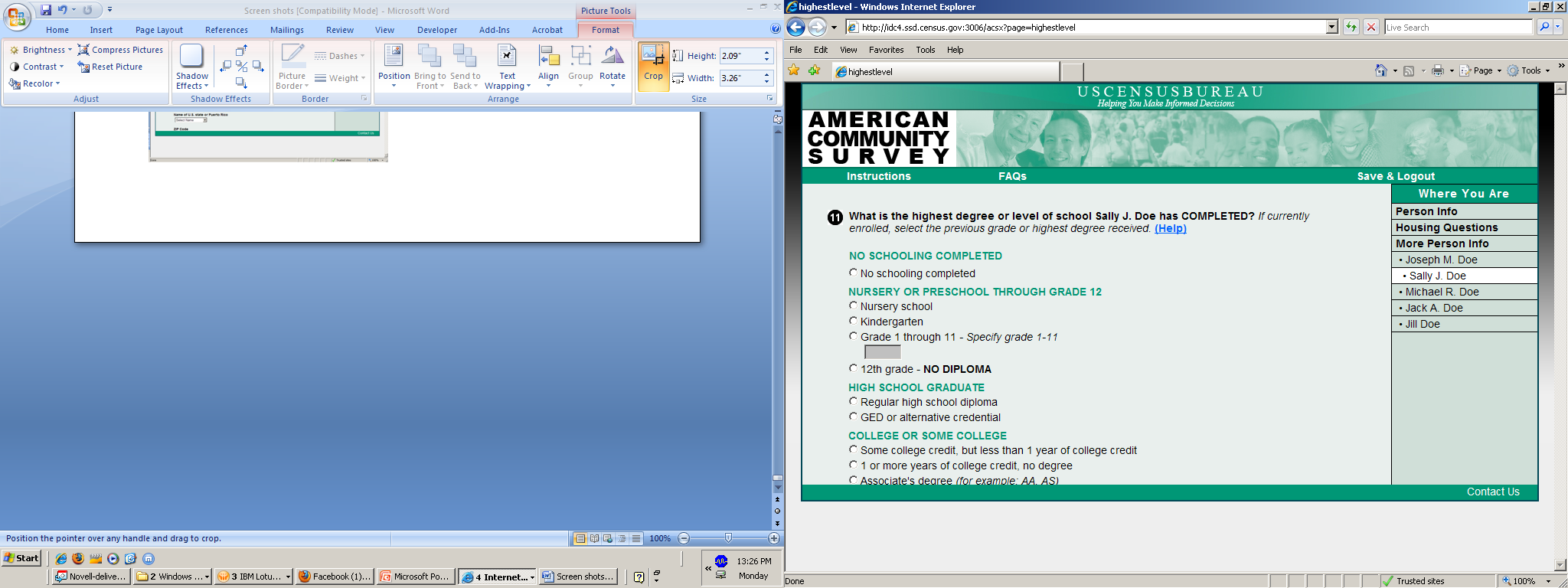The image size is (1568, 588).
Task: Click the Print icon in IE toolbar
Action: pyautogui.click(x=1437, y=70)
